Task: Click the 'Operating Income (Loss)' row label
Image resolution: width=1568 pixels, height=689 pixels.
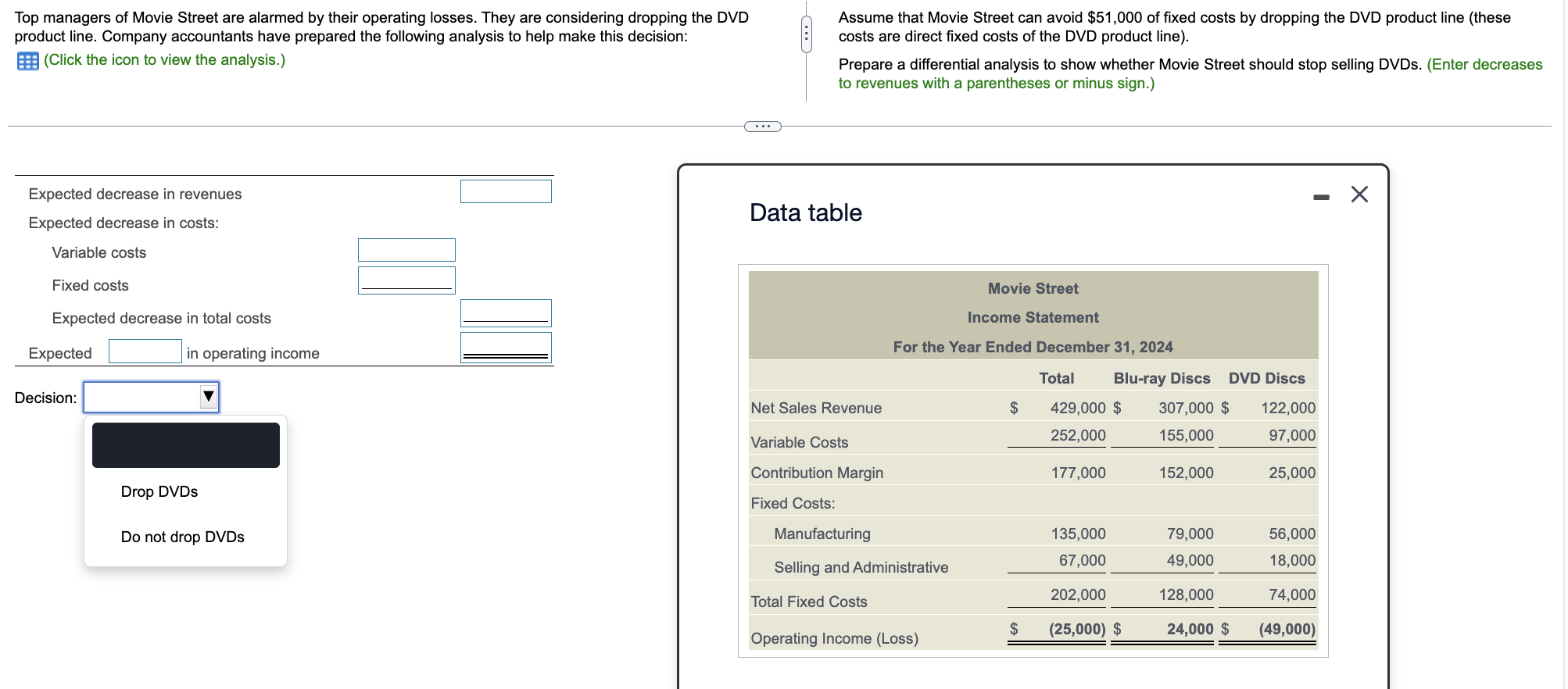Action: tap(834, 638)
